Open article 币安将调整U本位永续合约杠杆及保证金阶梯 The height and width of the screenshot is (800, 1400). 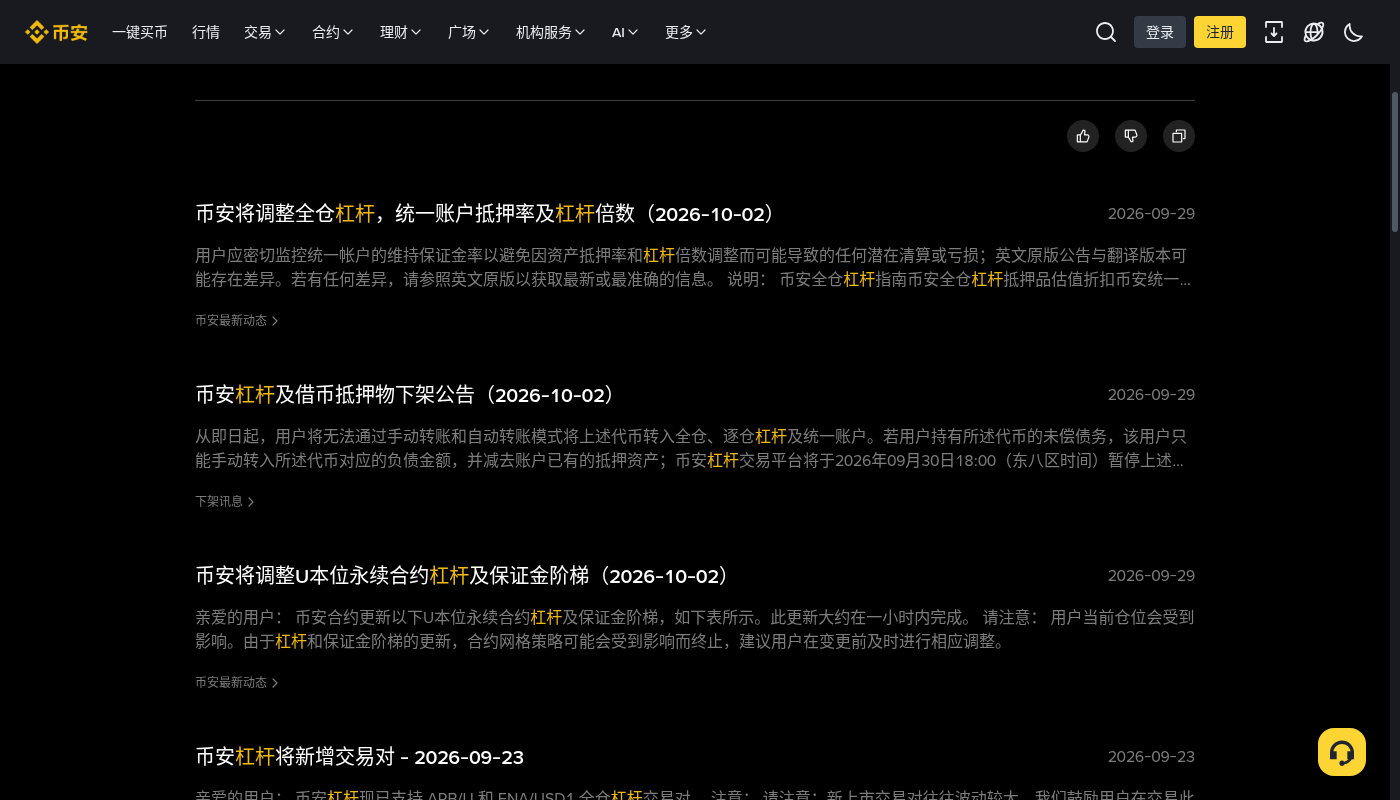tap(463, 576)
